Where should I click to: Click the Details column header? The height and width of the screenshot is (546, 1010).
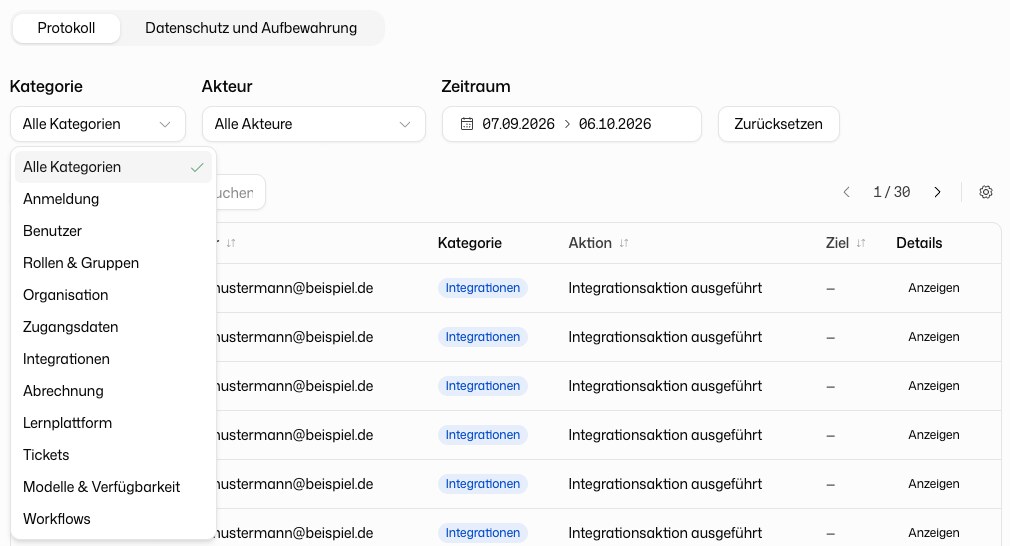(919, 243)
